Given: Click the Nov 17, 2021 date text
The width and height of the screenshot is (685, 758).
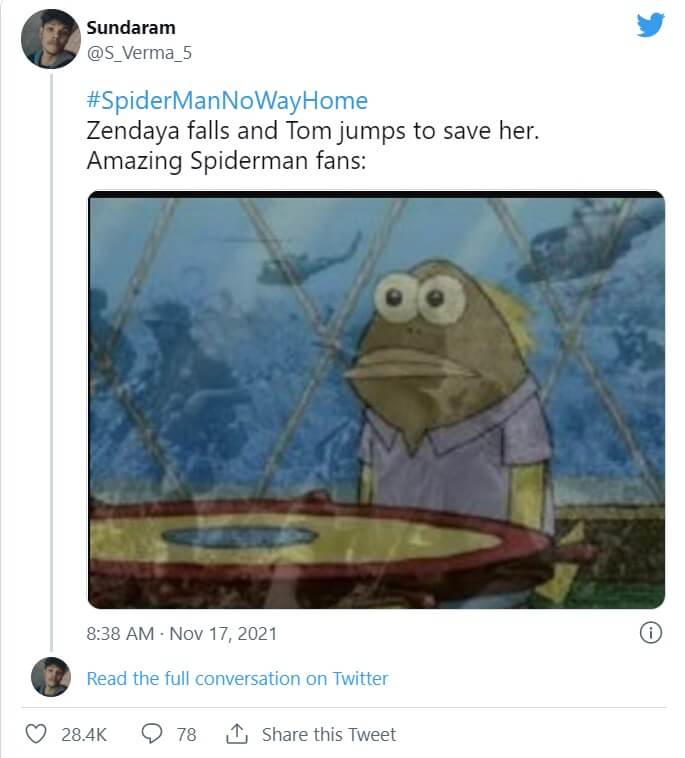Looking at the screenshot, I should (223, 633).
